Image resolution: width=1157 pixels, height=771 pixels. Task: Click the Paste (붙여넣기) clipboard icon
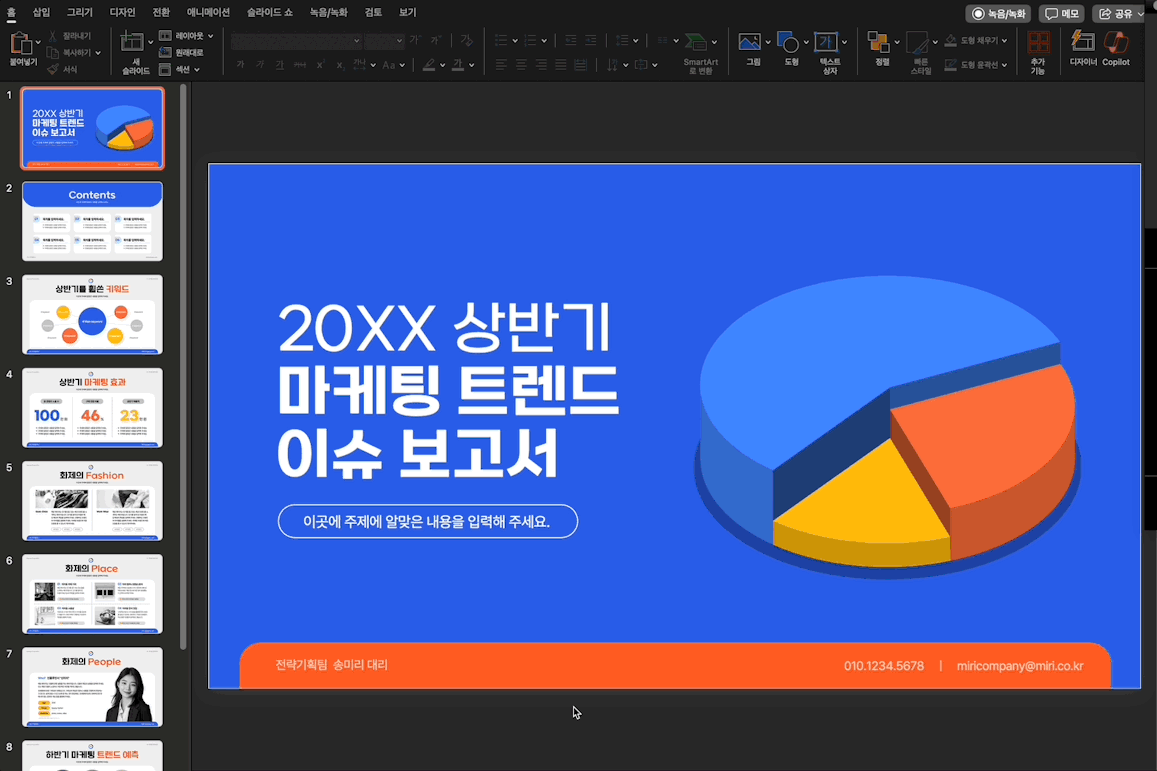coord(21,44)
